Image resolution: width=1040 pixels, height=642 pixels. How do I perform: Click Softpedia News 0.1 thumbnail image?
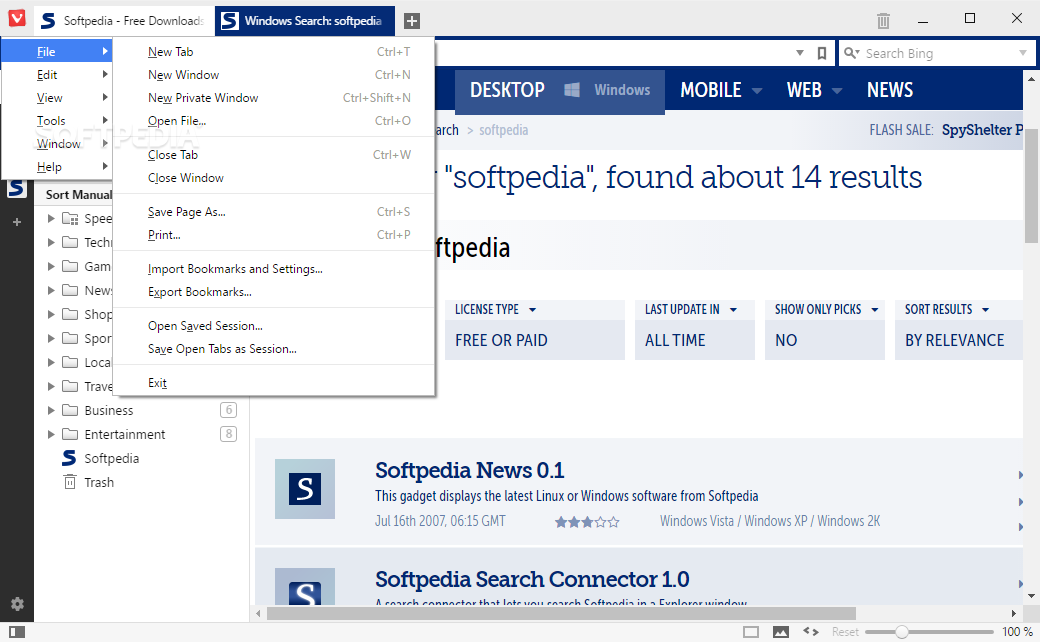304,489
